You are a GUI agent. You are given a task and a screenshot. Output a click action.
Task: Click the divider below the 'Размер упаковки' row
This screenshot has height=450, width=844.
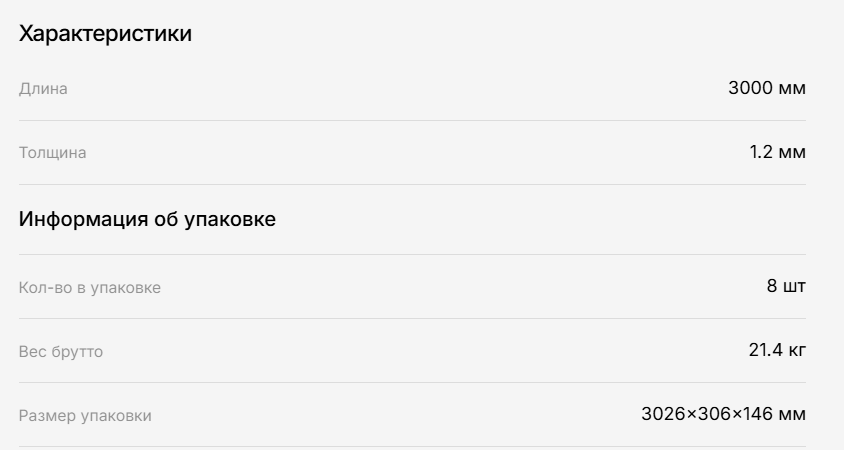[412, 447]
